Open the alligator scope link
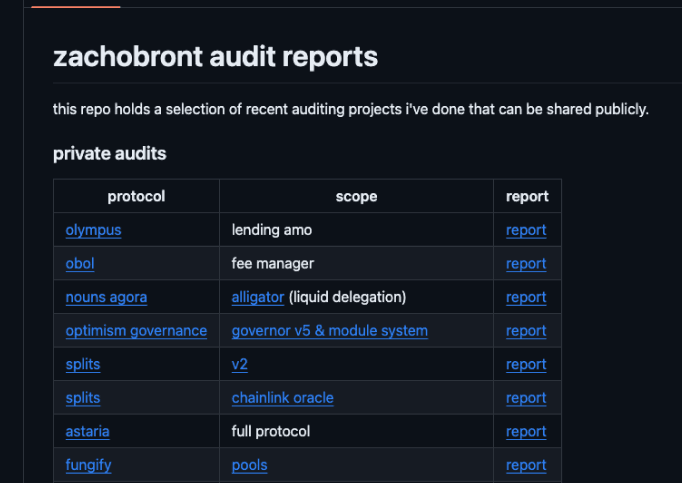 257,297
